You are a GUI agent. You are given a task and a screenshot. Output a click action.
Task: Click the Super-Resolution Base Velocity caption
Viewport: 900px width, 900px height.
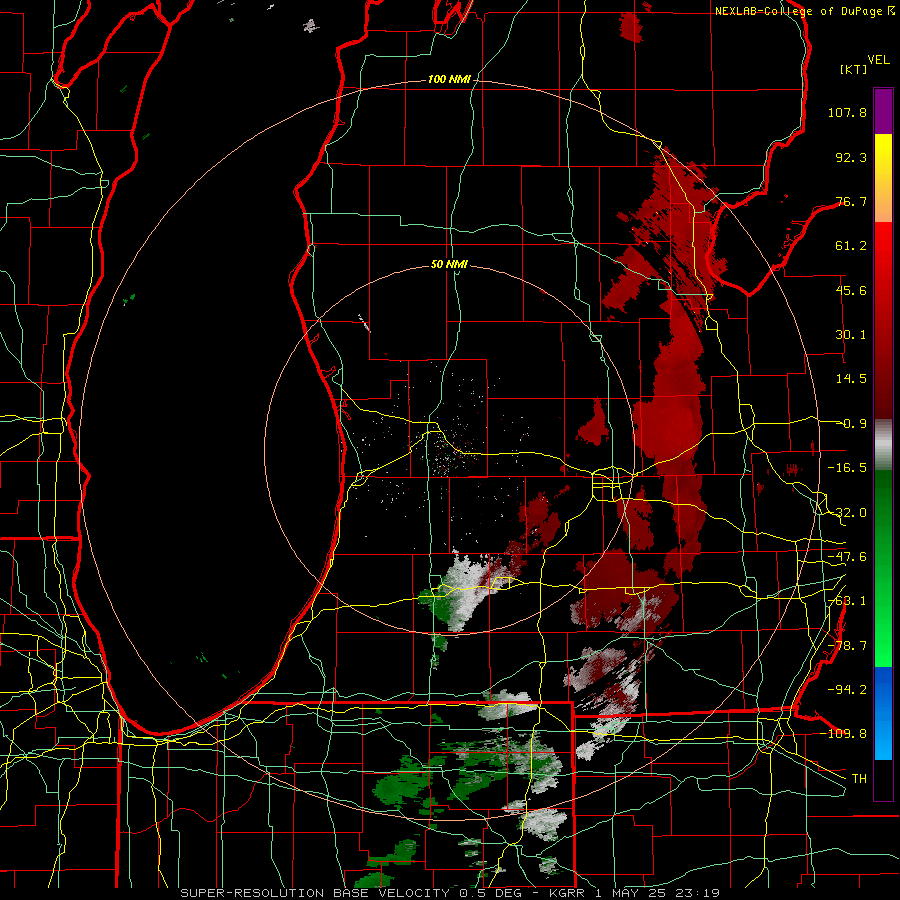pos(450,893)
